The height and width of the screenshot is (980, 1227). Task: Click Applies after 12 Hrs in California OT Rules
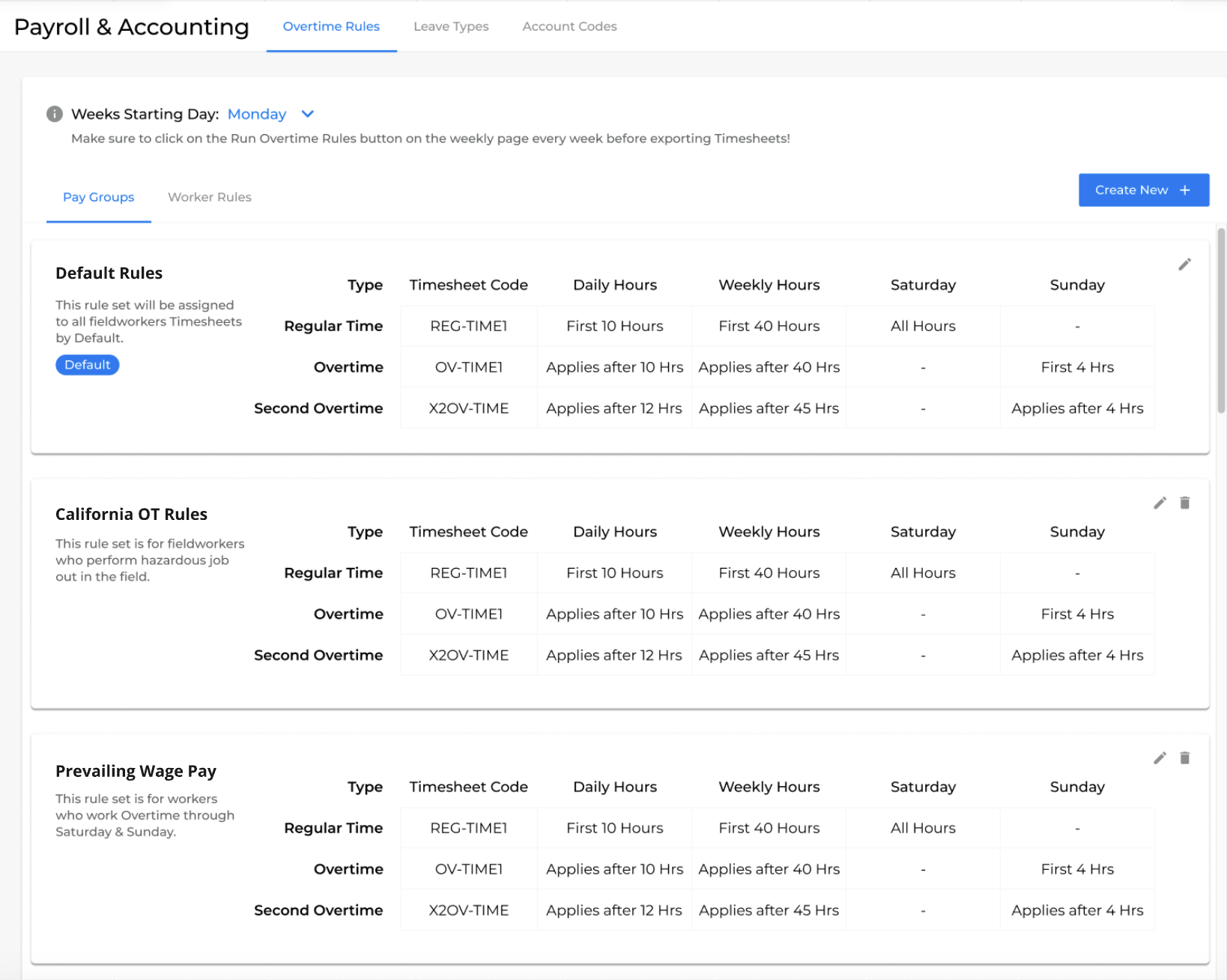[614, 656]
